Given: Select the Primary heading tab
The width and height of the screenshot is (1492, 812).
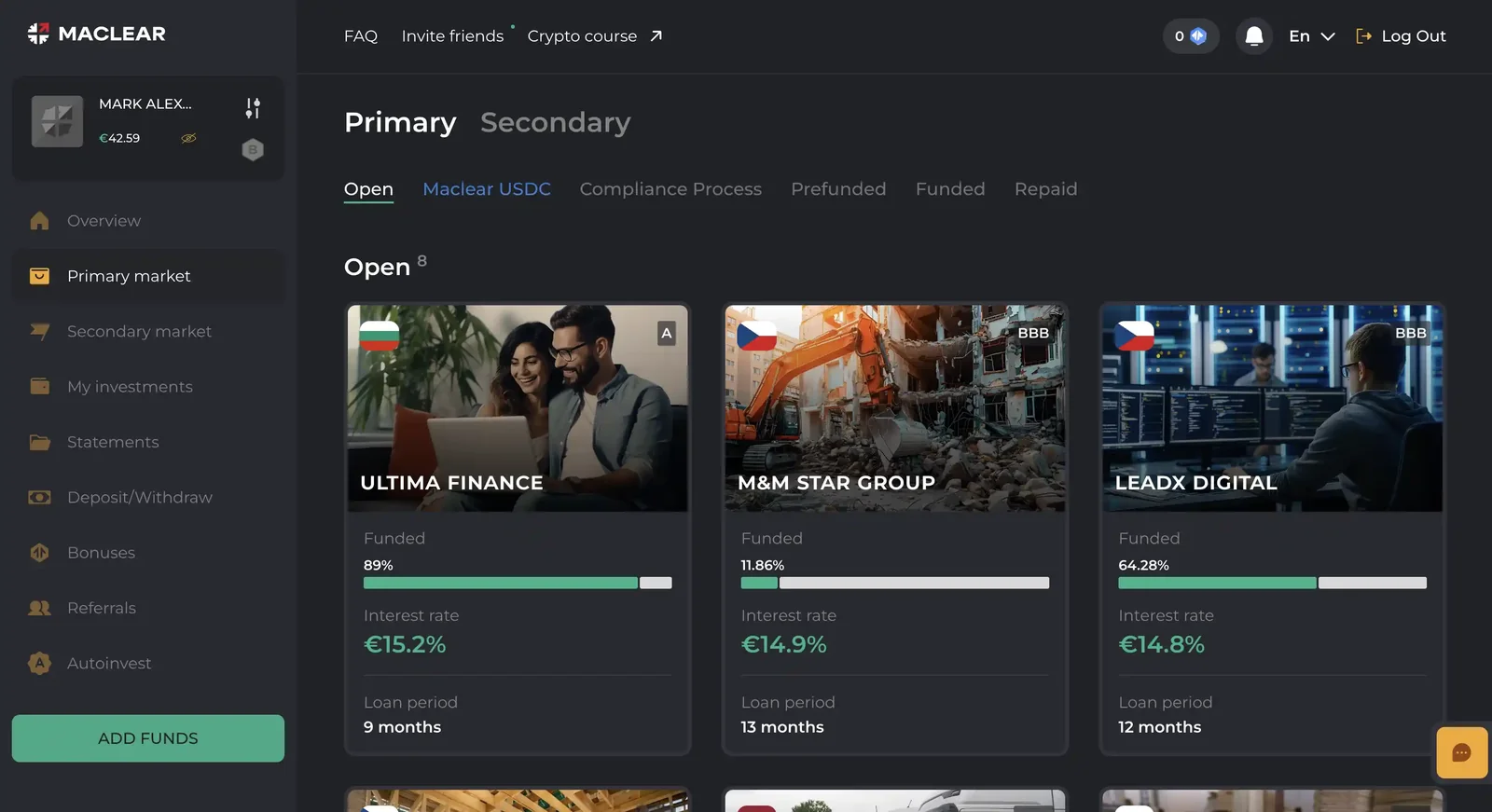Looking at the screenshot, I should pyautogui.click(x=400, y=122).
